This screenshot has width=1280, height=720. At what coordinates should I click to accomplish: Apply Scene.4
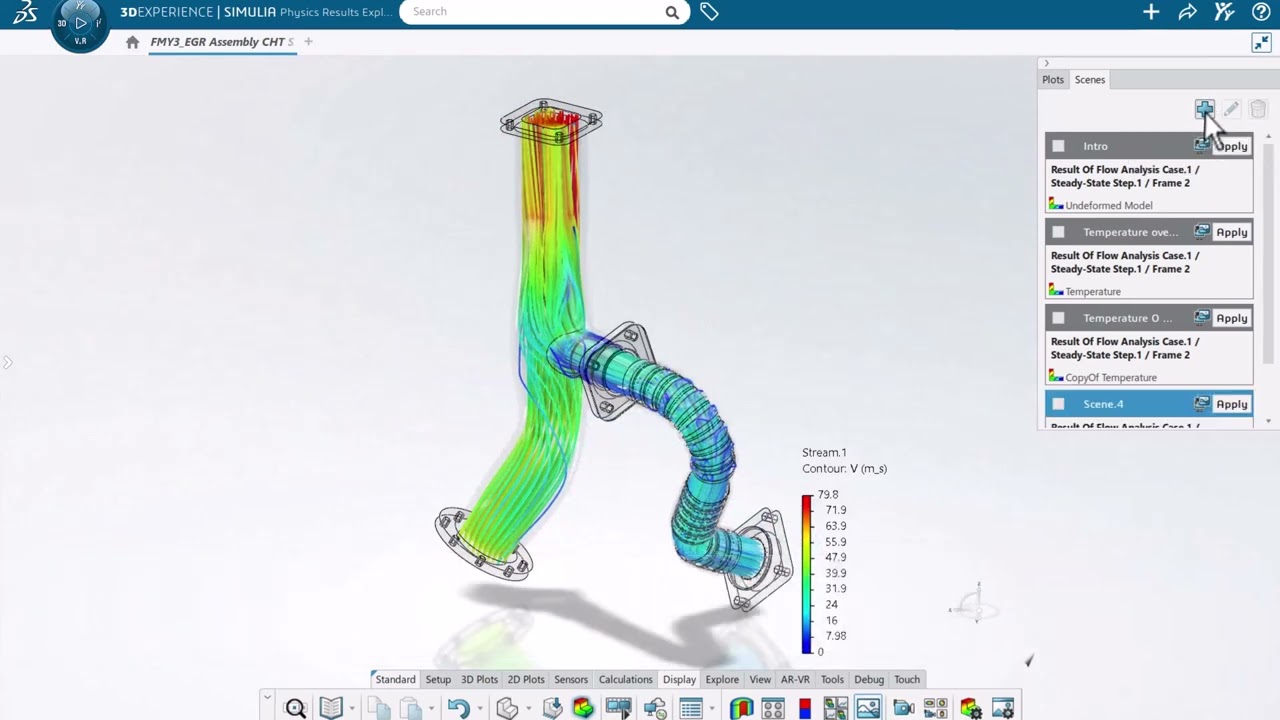1232,404
